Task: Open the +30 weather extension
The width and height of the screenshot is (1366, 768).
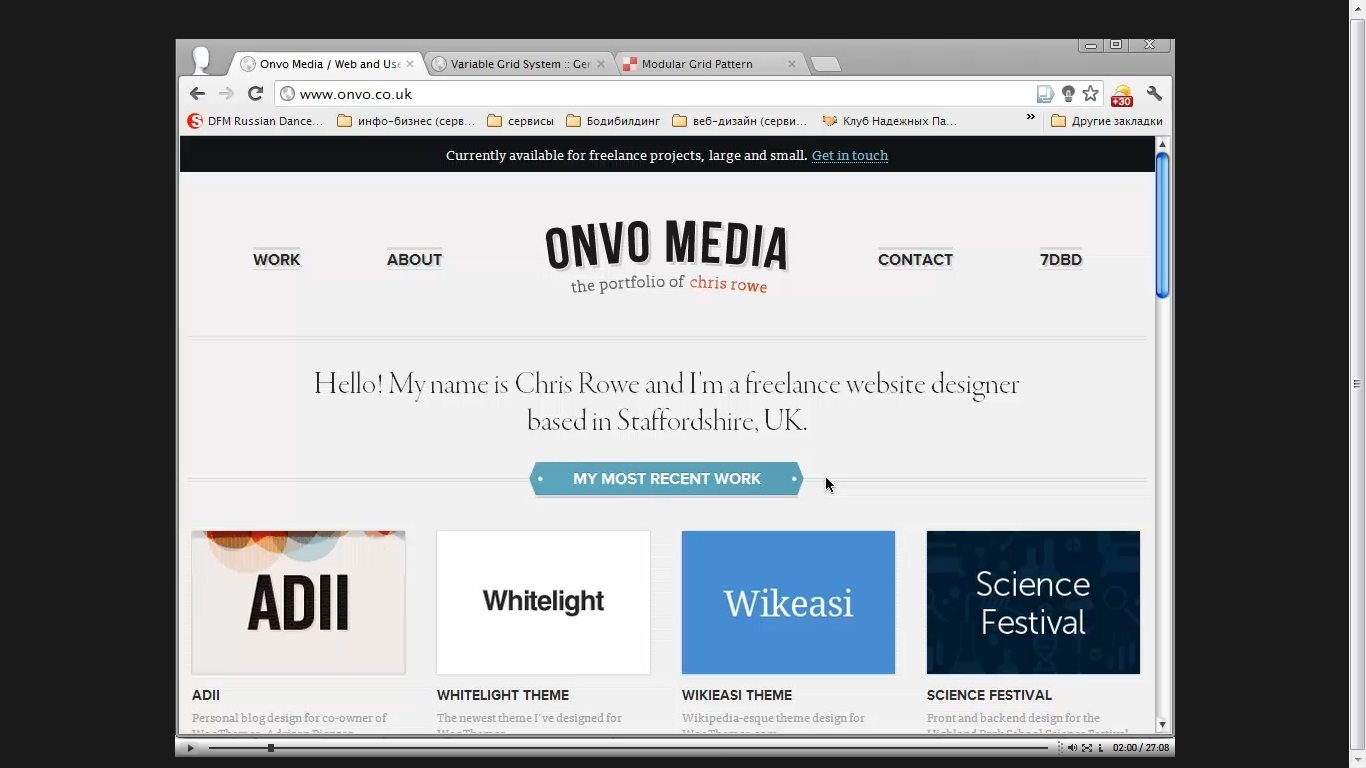Action: [x=1122, y=96]
